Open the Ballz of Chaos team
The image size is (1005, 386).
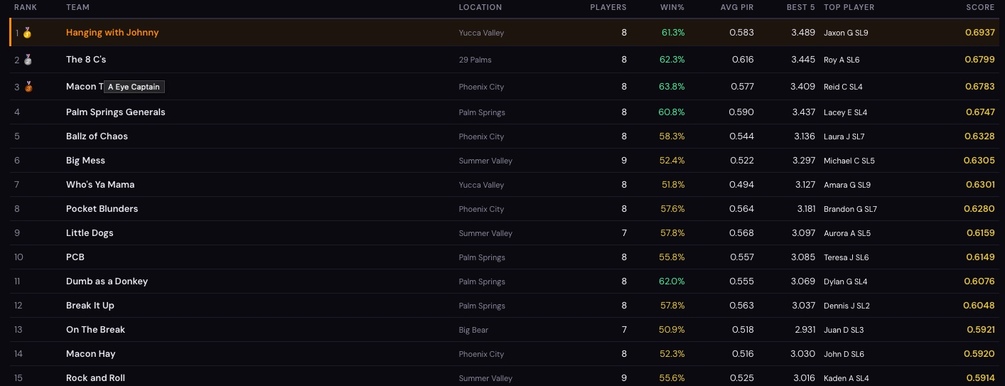click(97, 137)
